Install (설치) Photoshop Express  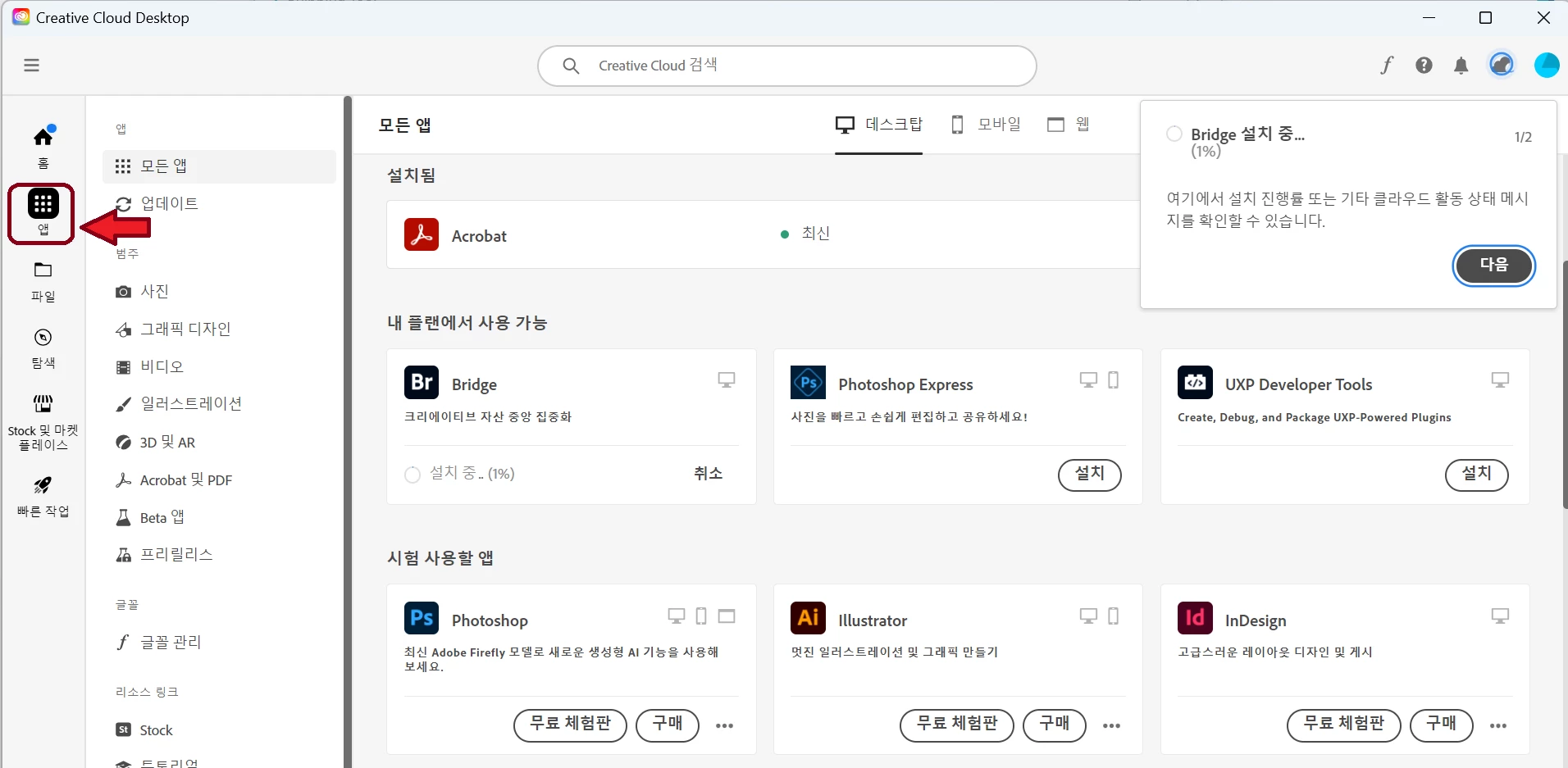coord(1090,475)
